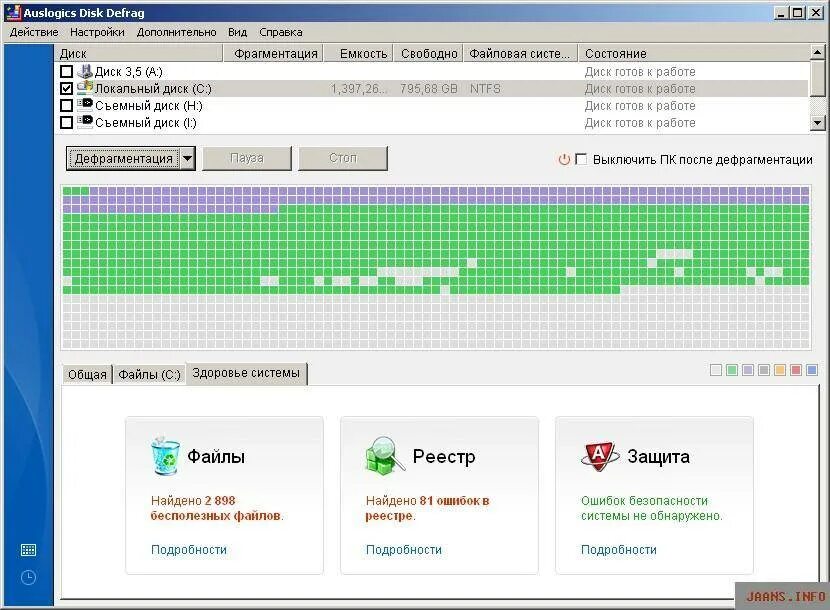Click the blue legend swatch
This screenshot has height=610, width=830.
click(811, 370)
